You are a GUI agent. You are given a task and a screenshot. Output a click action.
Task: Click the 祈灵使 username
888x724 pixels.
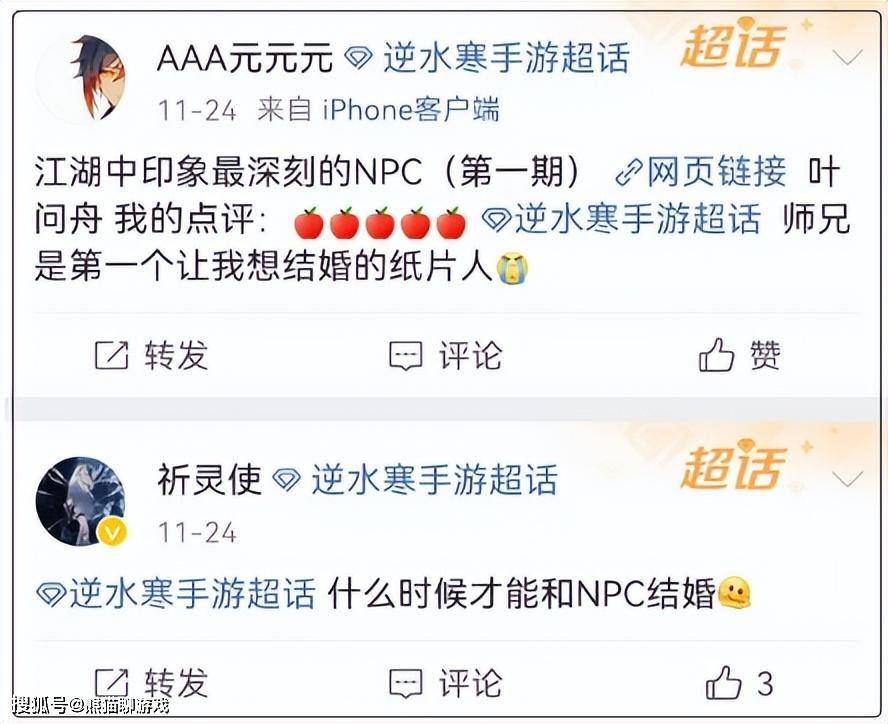pyautogui.click(x=210, y=480)
